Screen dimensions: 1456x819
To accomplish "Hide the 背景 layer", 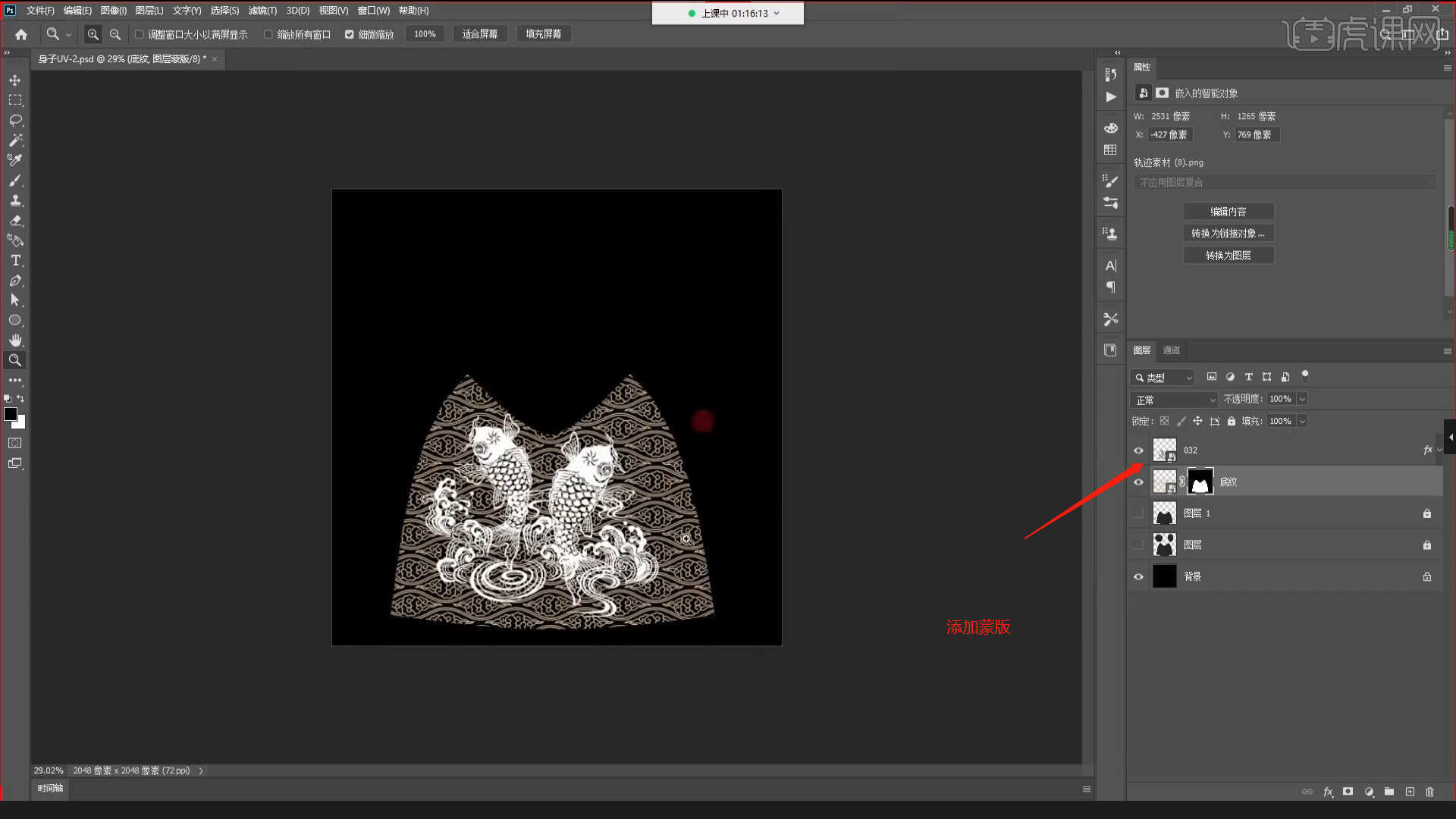I will [x=1138, y=576].
